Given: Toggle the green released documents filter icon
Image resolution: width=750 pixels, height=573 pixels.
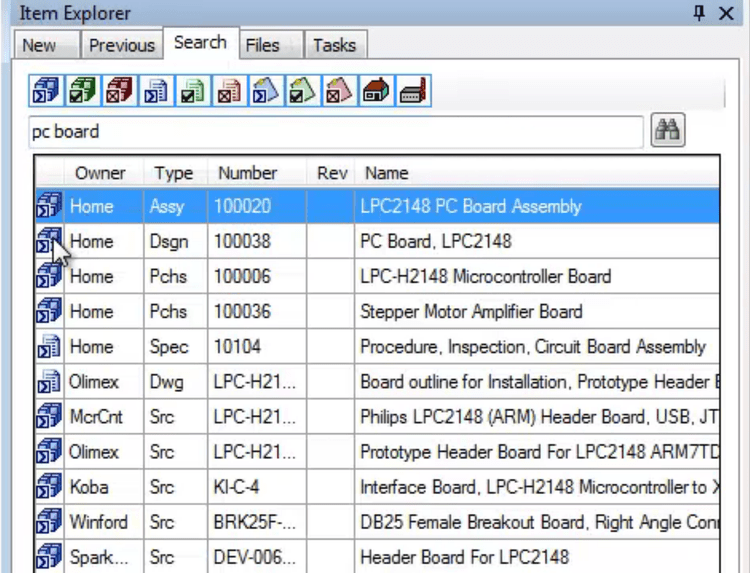Looking at the screenshot, I should pos(193,90).
